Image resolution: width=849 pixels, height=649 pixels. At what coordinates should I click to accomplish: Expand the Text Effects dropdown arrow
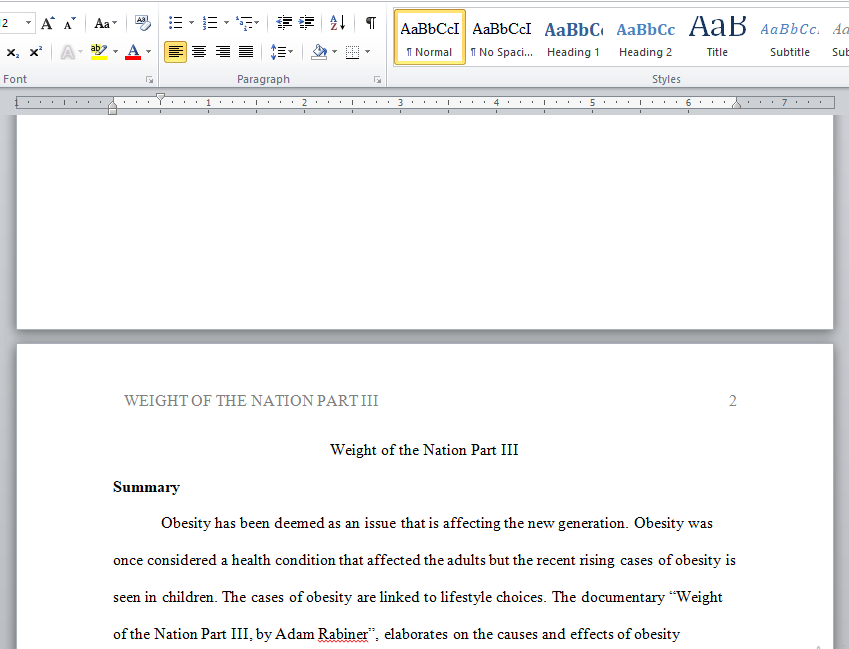click(81, 52)
